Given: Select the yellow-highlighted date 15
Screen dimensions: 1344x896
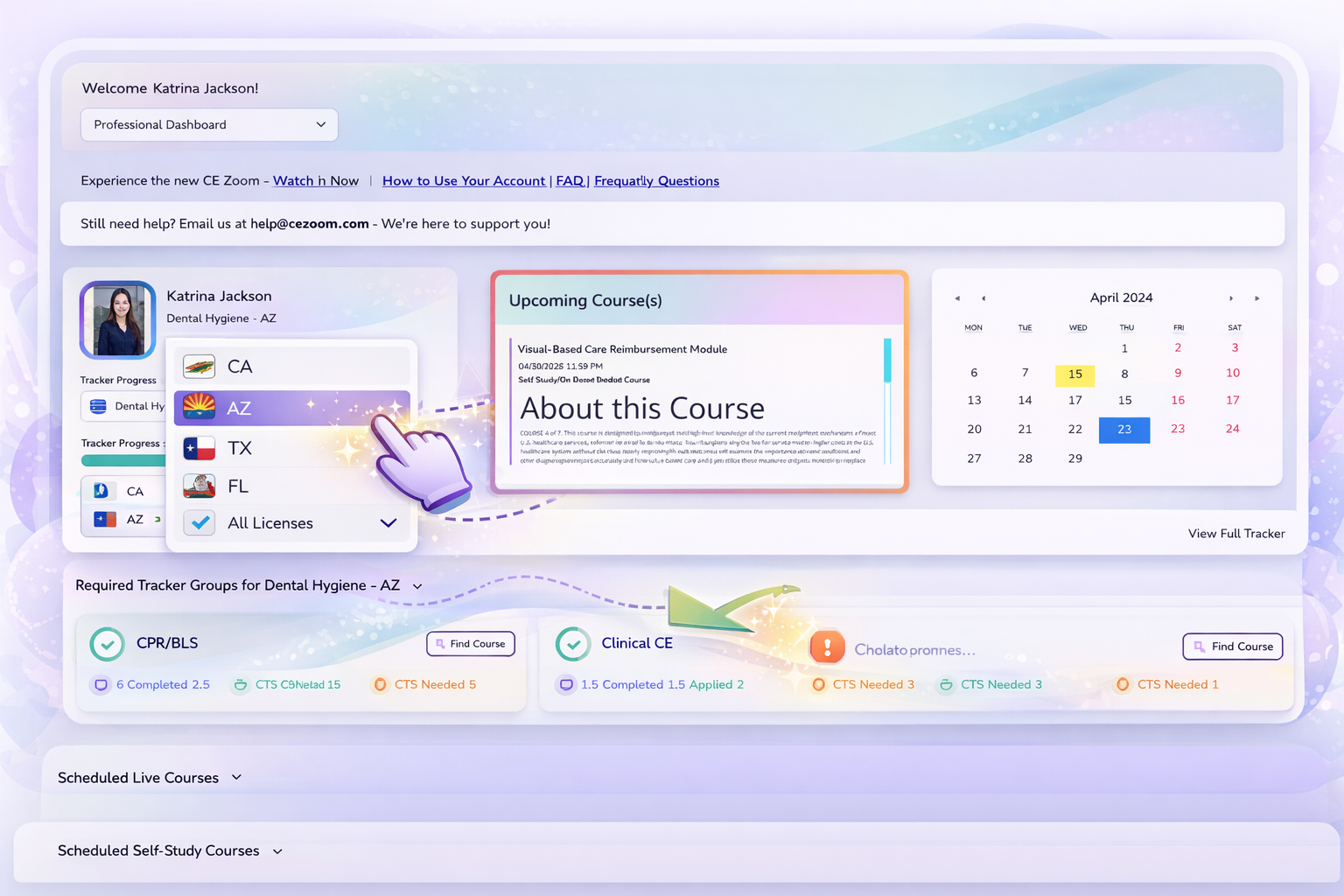Looking at the screenshot, I should tap(1075, 374).
